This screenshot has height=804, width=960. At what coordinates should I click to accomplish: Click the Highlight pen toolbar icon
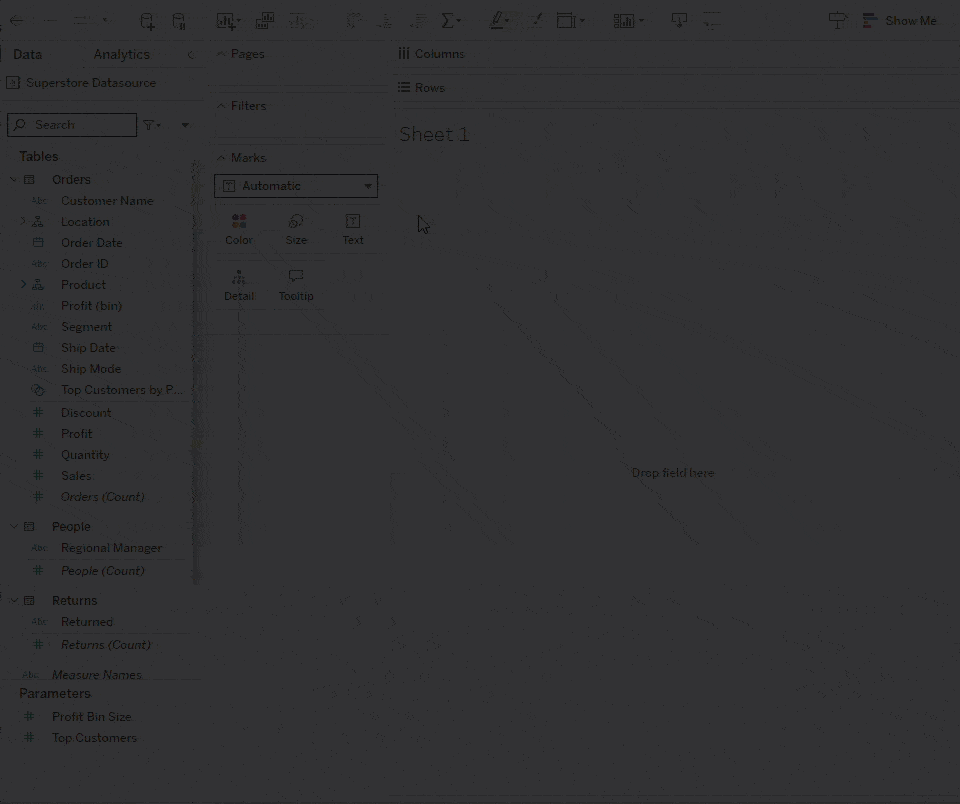498,21
